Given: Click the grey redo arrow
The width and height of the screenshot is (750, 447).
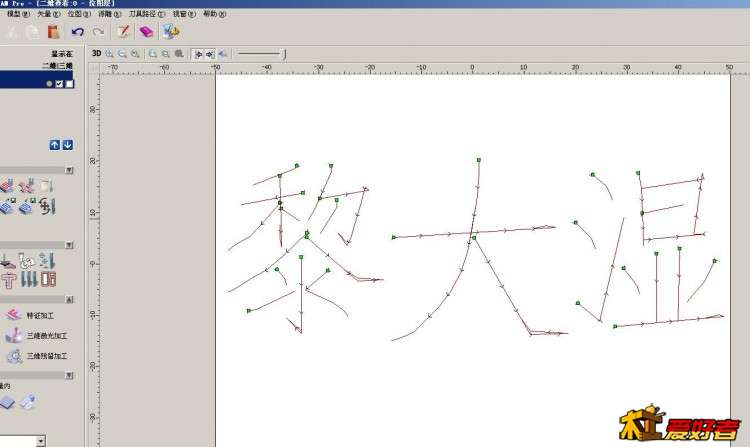Looking at the screenshot, I should (98, 32).
